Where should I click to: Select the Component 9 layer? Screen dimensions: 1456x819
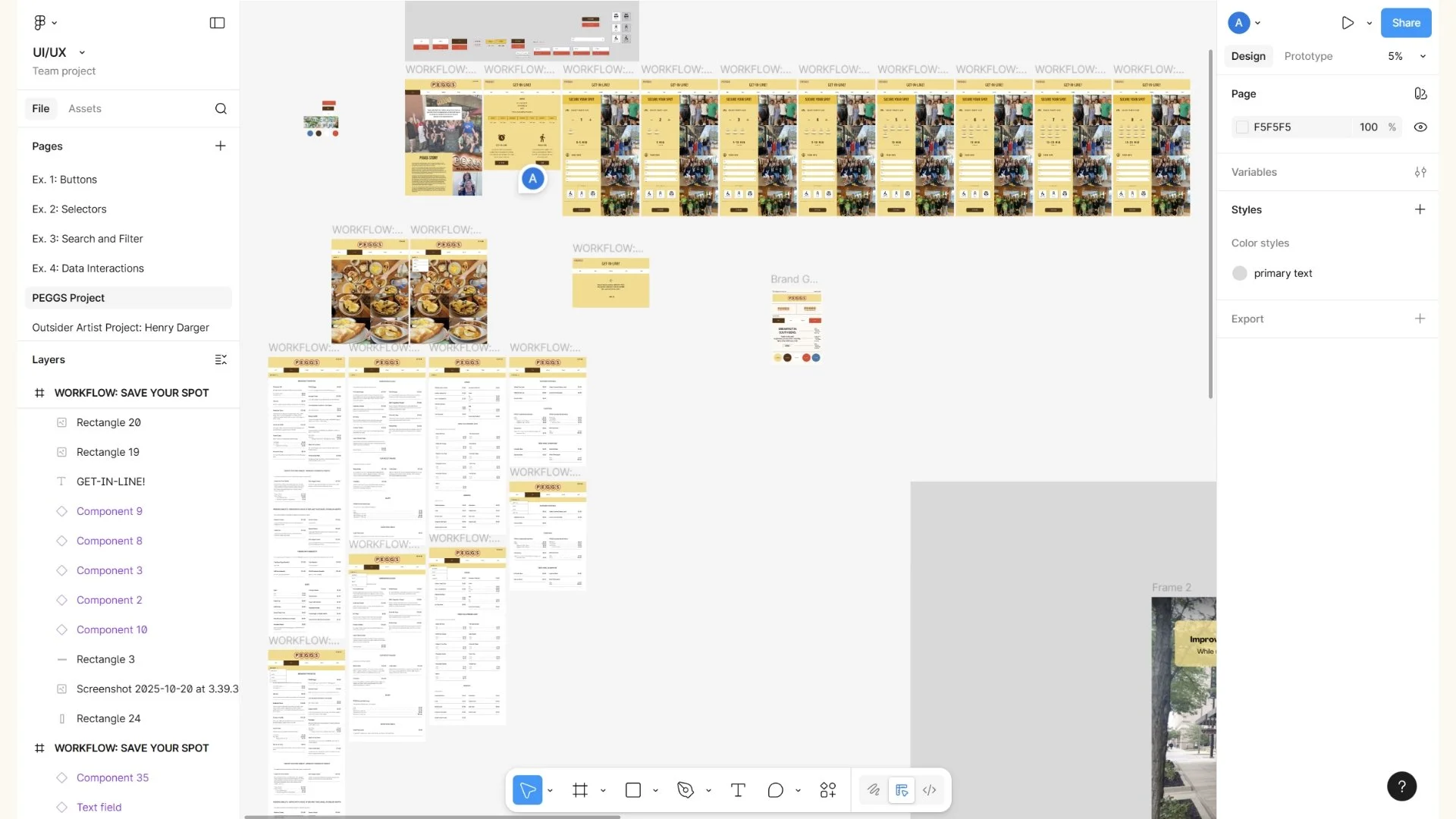[x=109, y=511]
